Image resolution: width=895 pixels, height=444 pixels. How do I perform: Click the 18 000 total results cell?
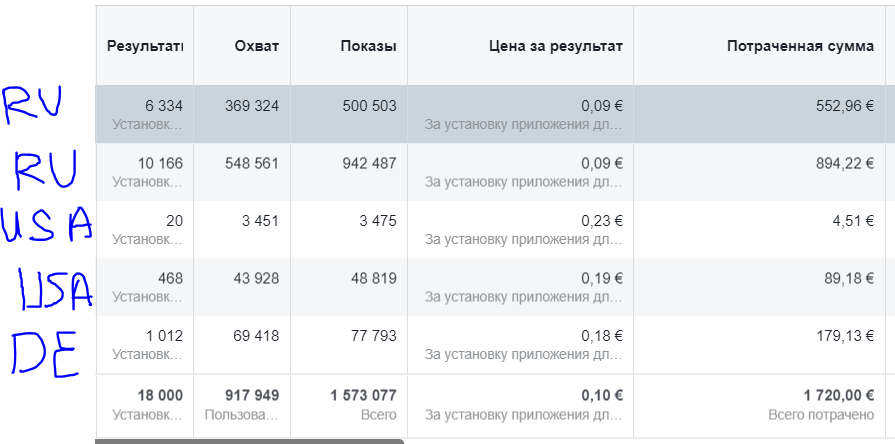158,395
